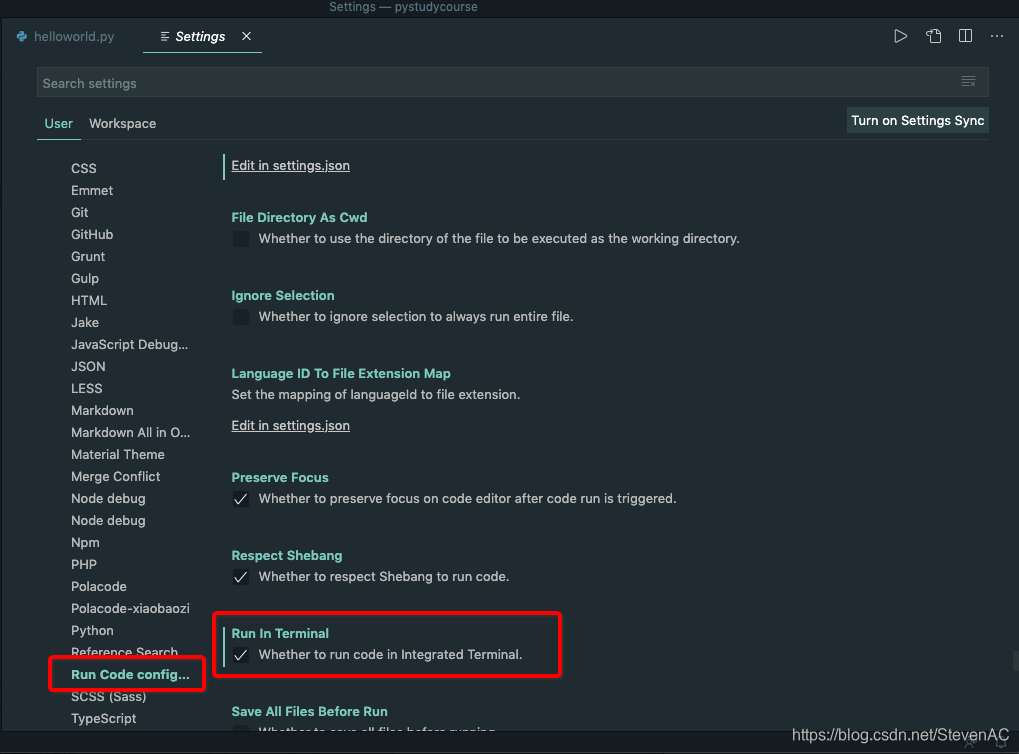Select JavaScript Debug... category
Viewport: 1019px width, 754px height.
pyautogui.click(x=129, y=344)
